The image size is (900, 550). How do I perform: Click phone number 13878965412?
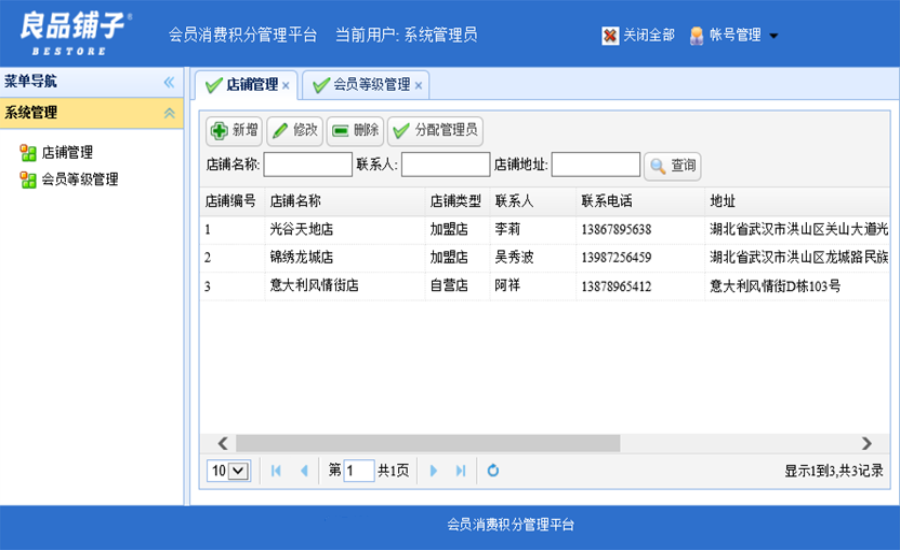pos(616,286)
